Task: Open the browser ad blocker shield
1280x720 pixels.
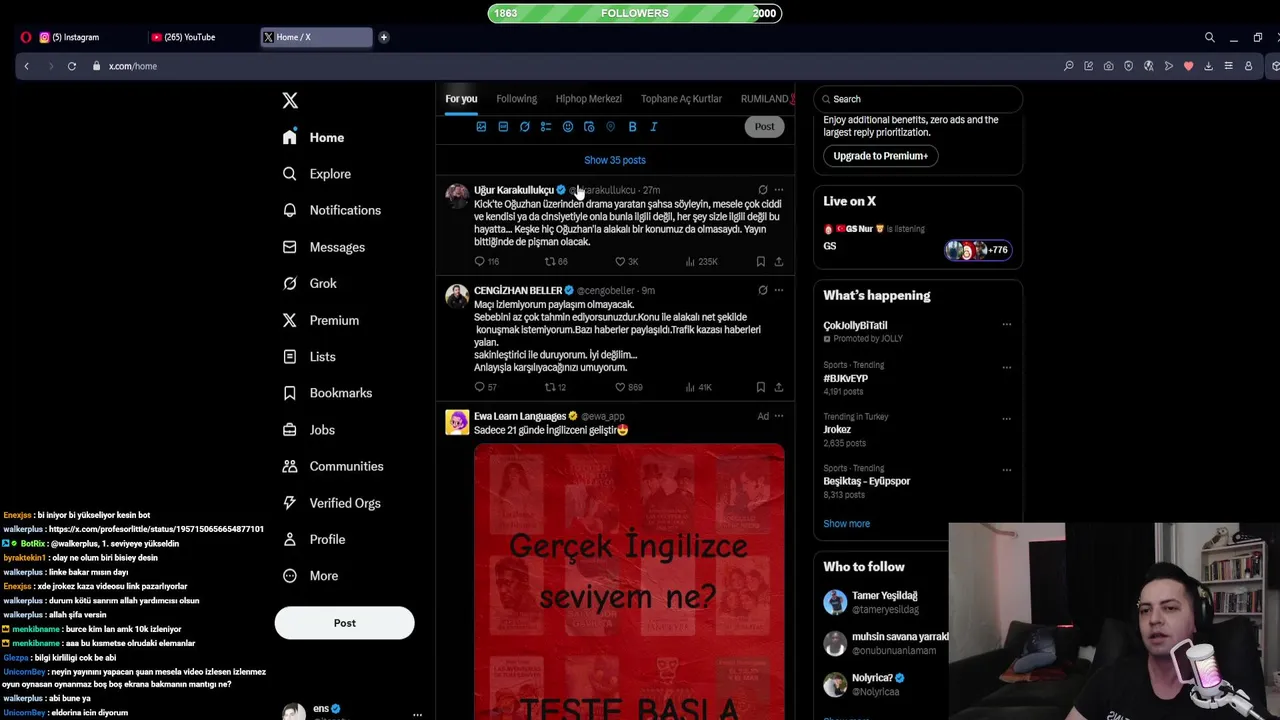Action: 1128,66
